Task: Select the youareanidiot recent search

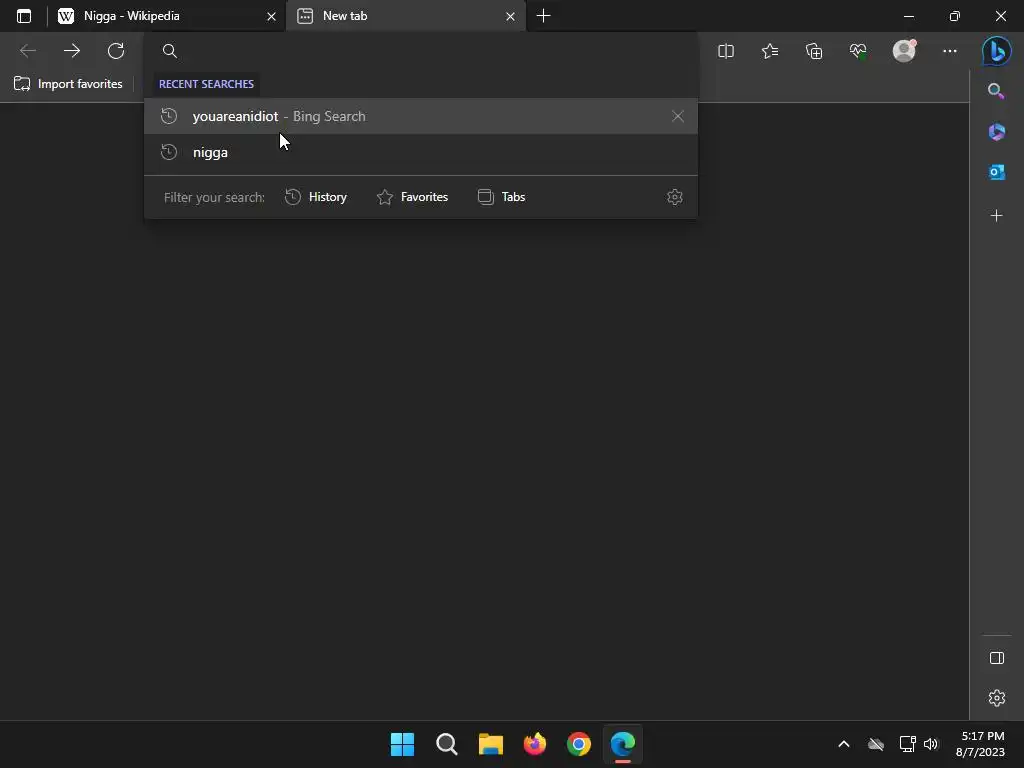Action: (421, 116)
